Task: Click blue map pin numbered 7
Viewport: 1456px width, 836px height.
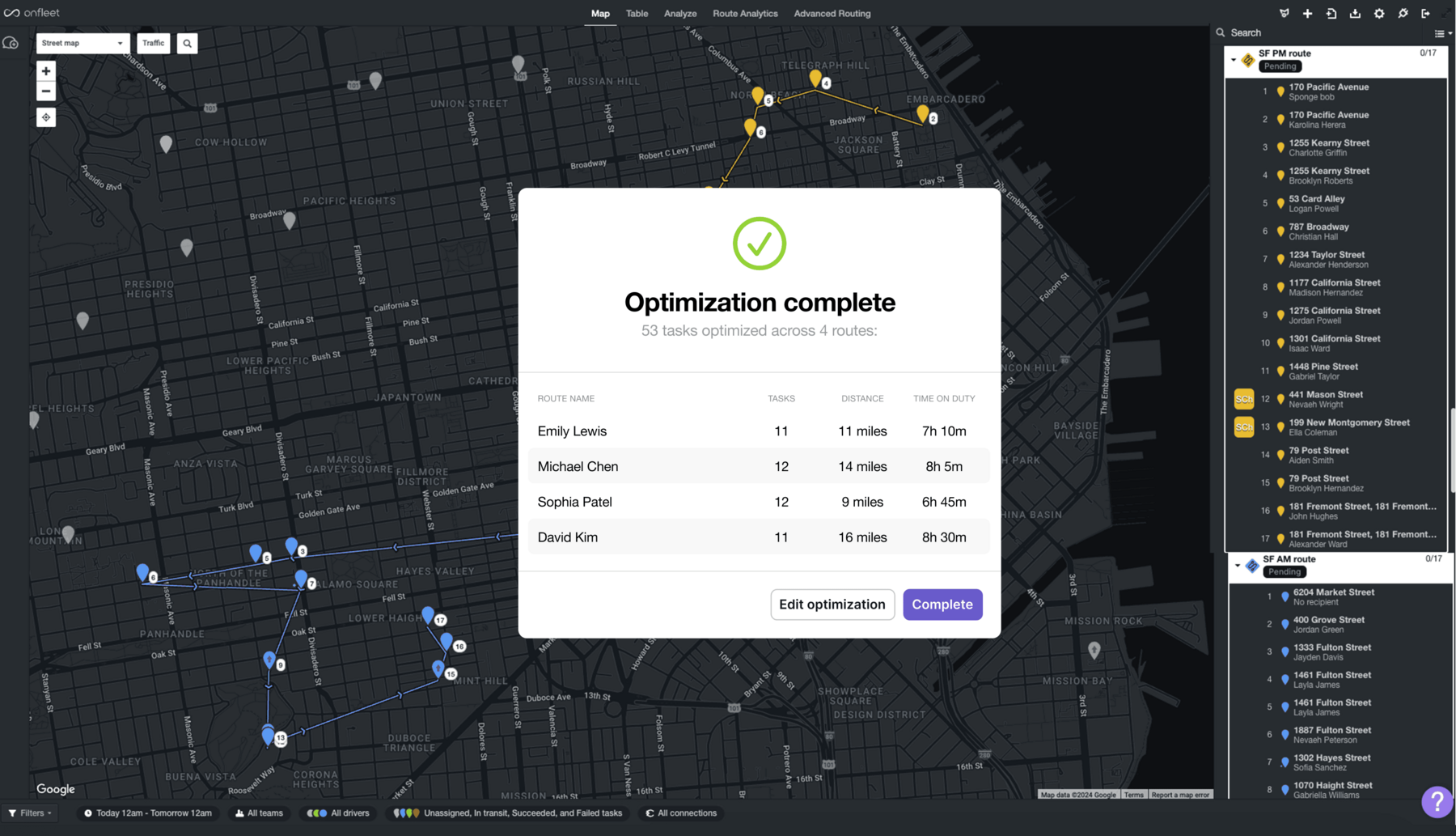Action: pos(301,578)
